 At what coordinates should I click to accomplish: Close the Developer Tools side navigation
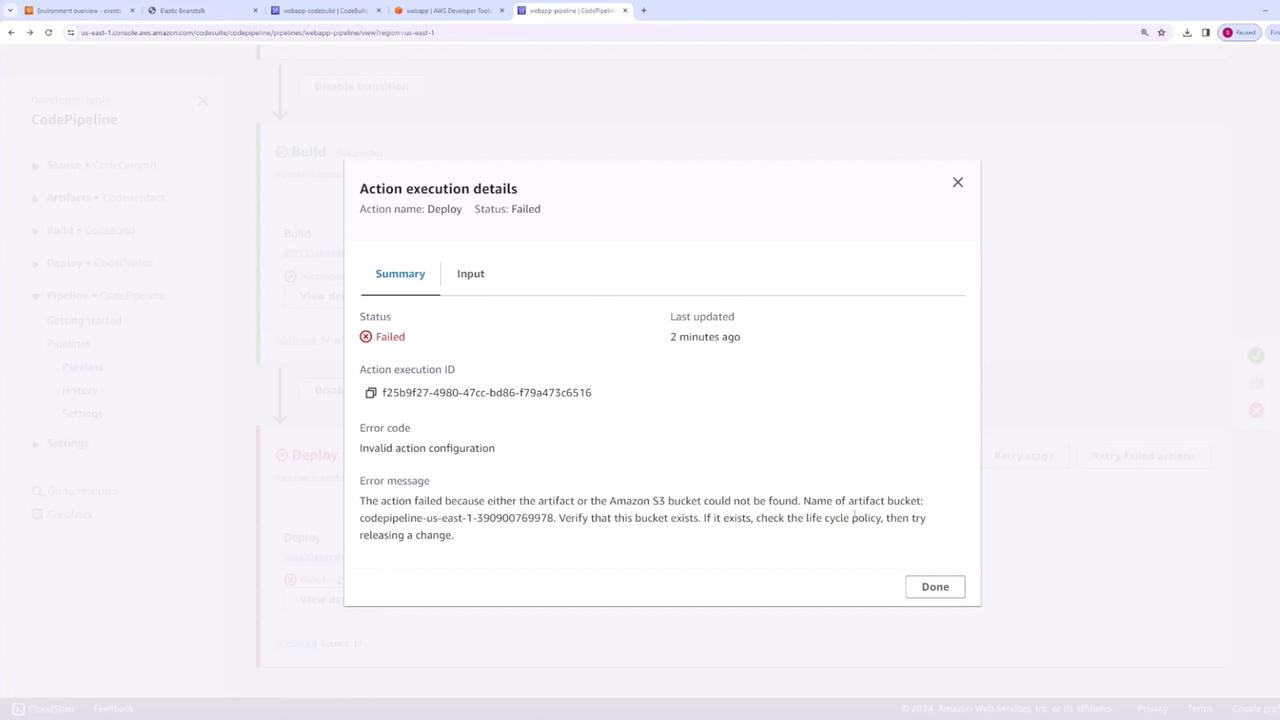(x=202, y=101)
